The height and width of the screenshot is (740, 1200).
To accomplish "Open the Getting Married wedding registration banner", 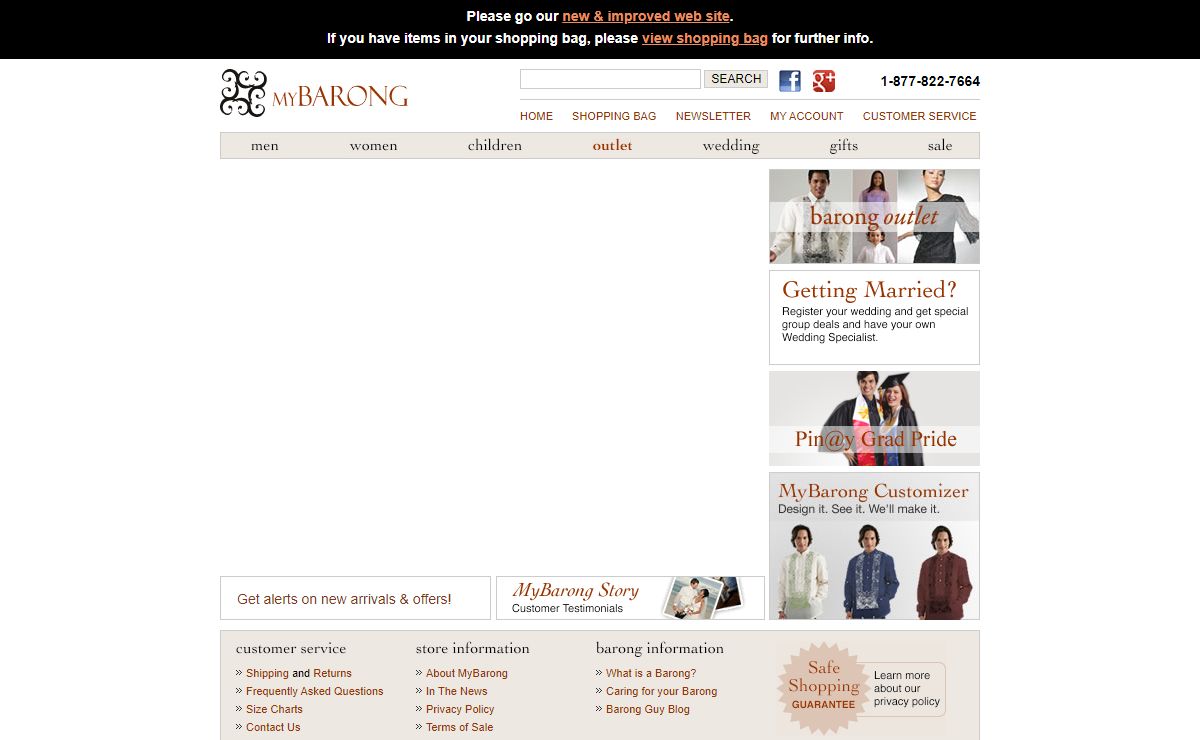I will [874, 317].
